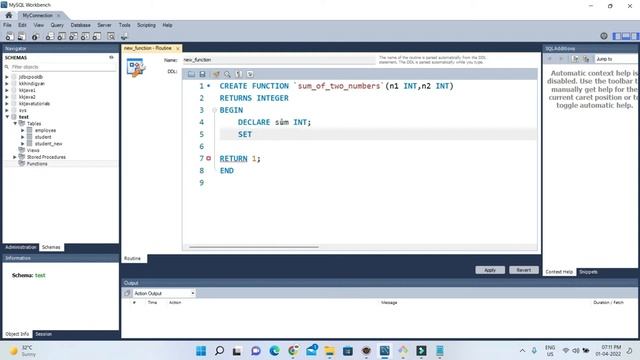640x360 pixels.
Task: Open Microsoft Edge from taskbar
Action: coord(274,351)
